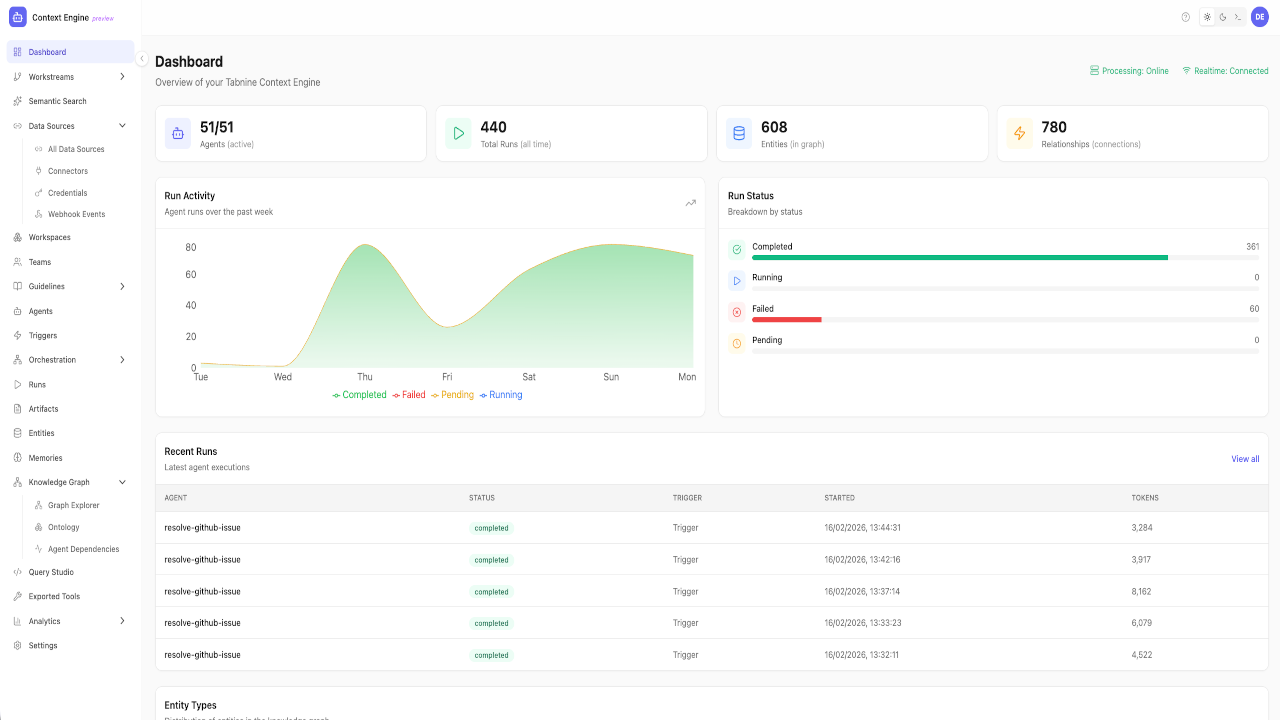Click the Agents robot icon in stats card

178,134
